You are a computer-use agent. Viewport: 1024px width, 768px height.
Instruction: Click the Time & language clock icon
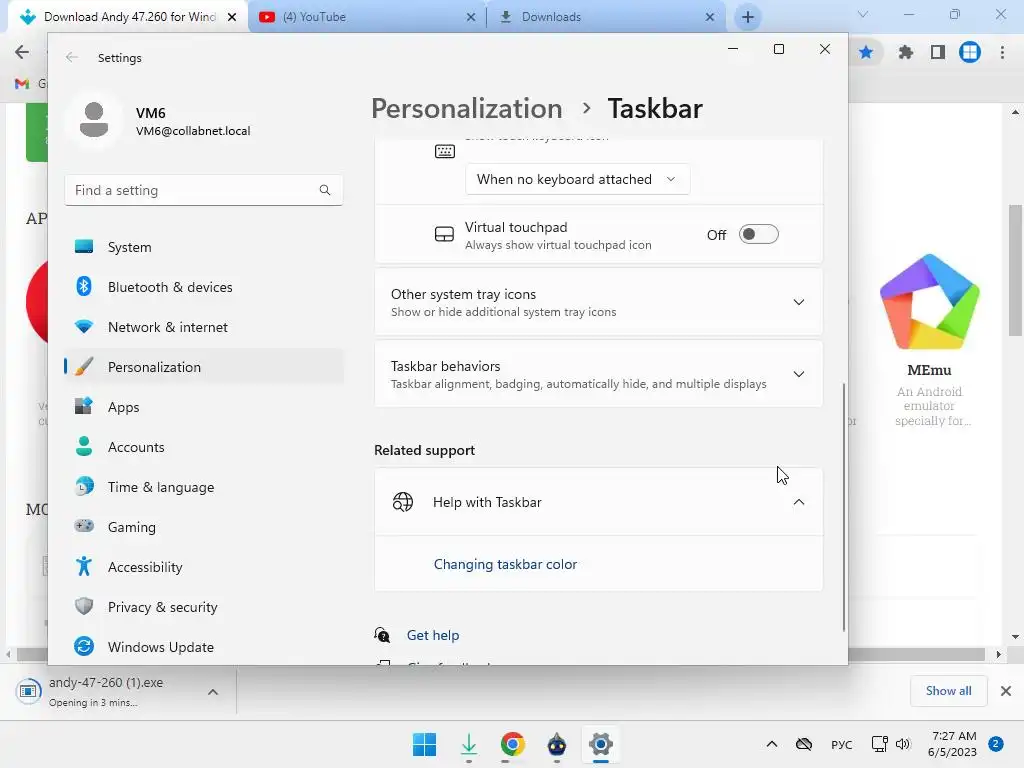point(84,486)
